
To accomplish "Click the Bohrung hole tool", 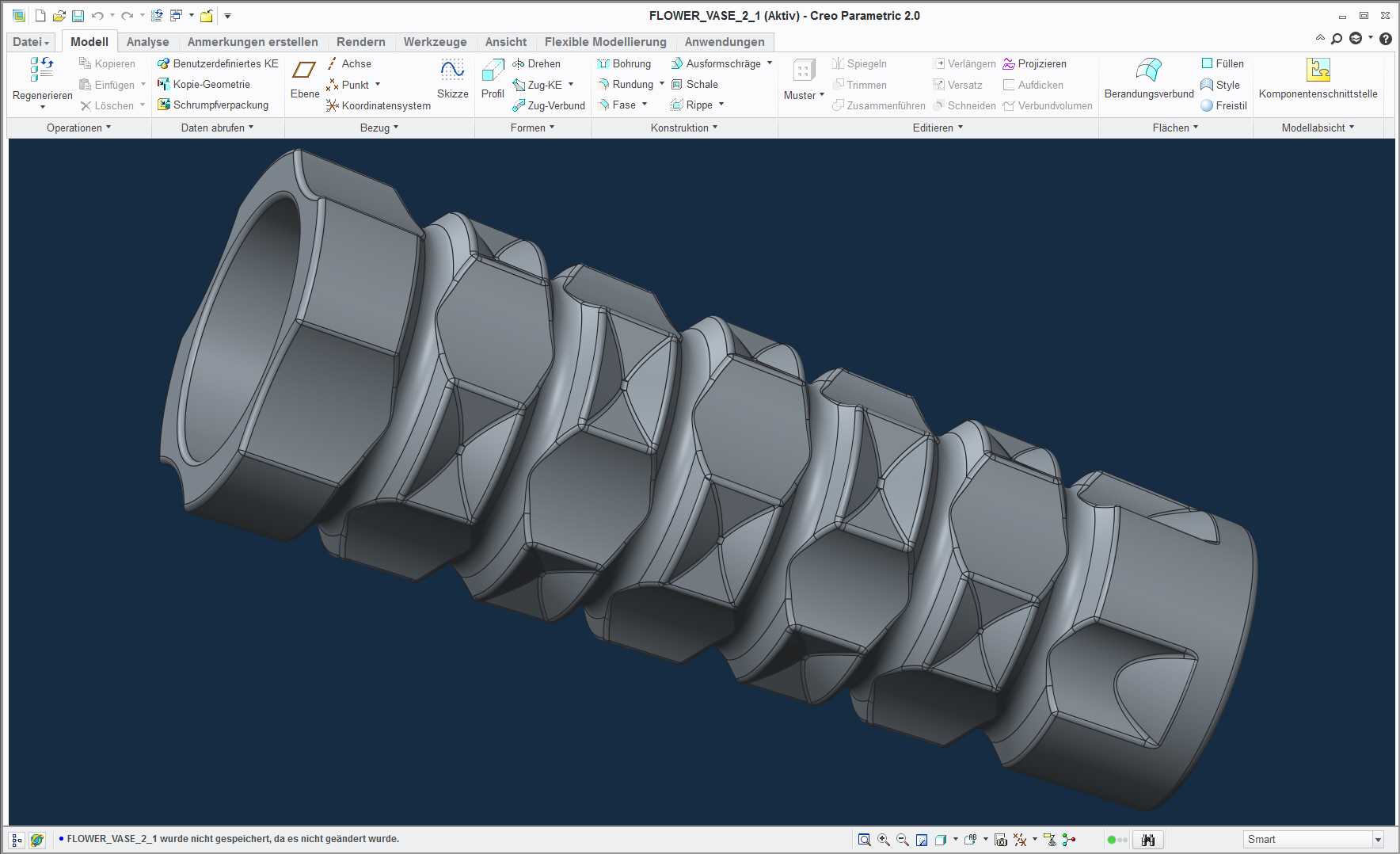I will click(624, 63).
